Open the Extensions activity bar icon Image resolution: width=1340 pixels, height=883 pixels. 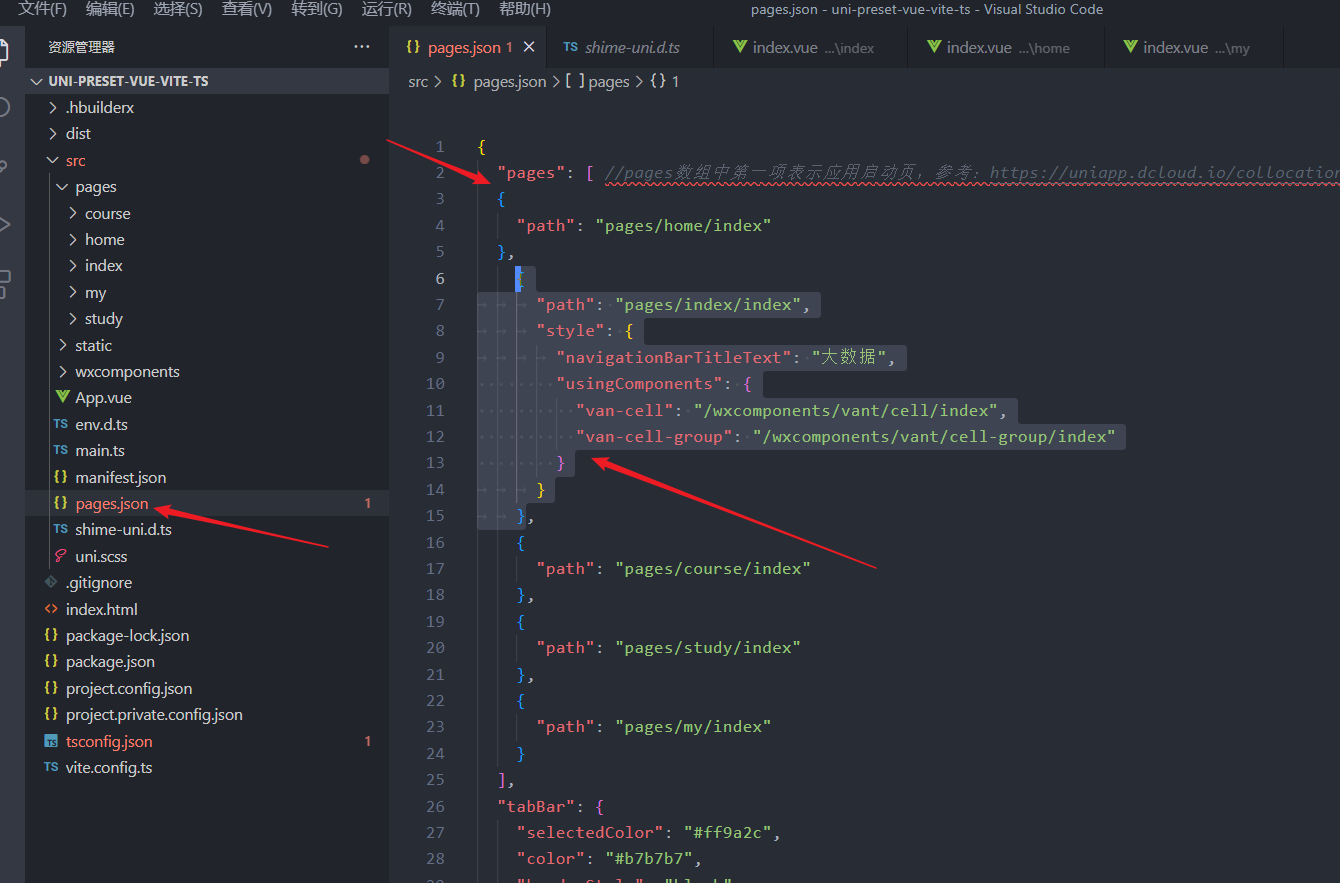[x=4, y=284]
